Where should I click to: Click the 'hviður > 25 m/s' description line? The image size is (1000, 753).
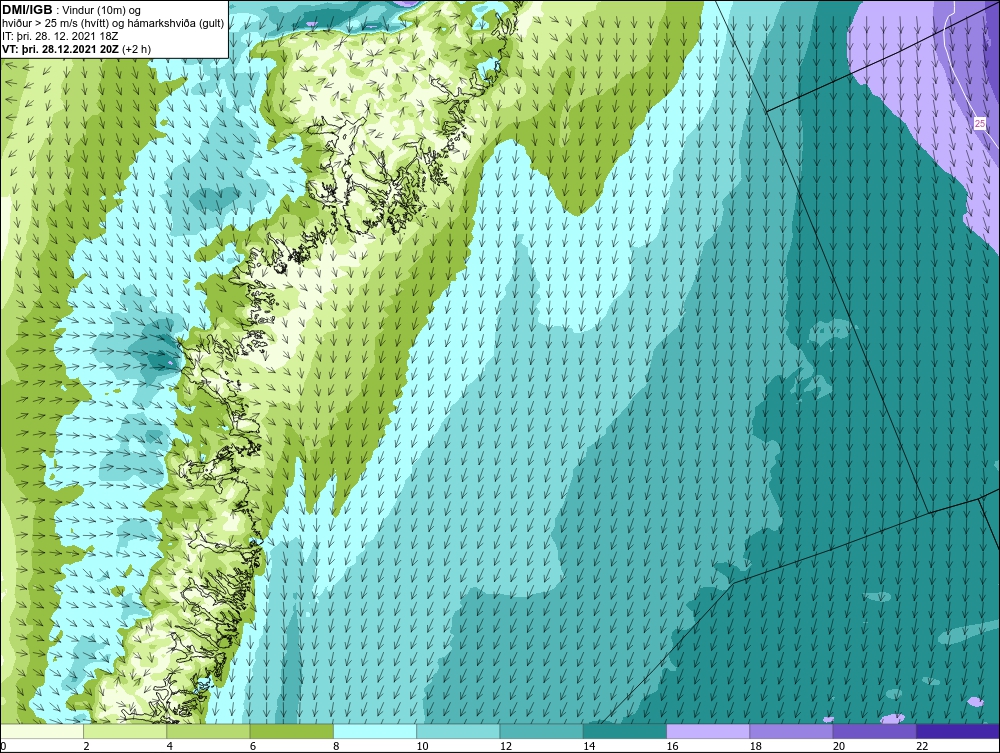(x=113, y=23)
